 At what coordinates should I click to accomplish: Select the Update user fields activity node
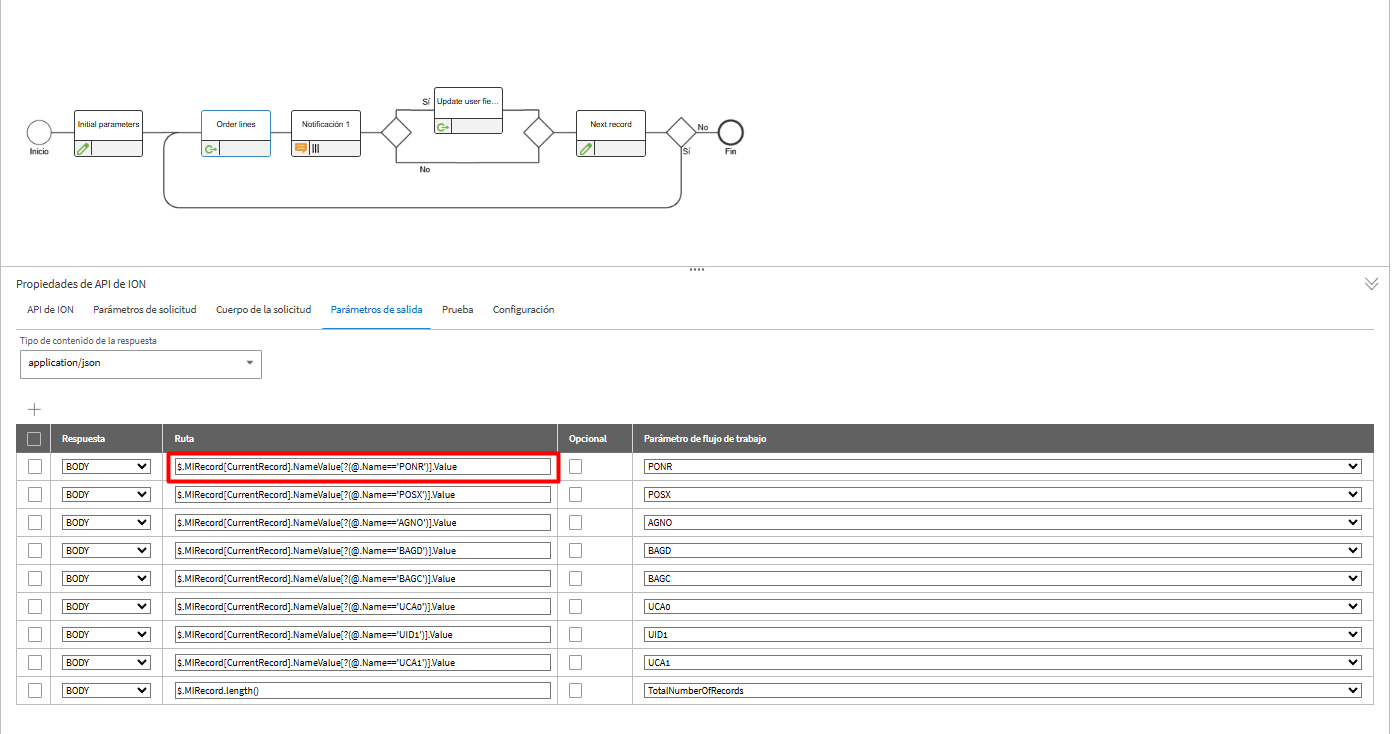pyautogui.click(x=468, y=110)
